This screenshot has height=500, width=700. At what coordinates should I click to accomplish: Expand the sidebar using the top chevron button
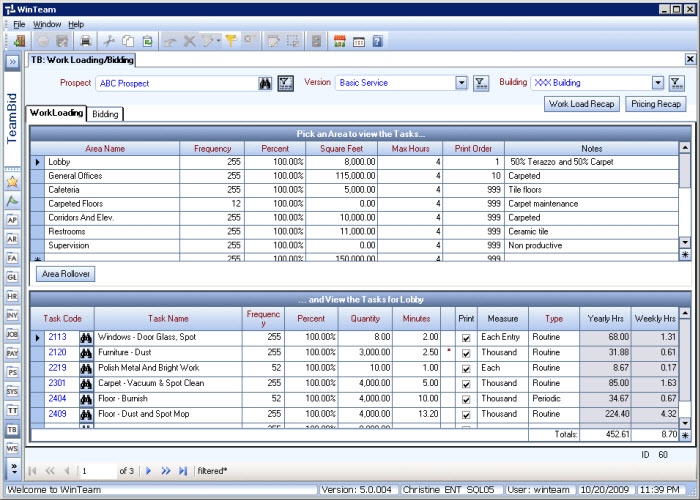[x=12, y=62]
